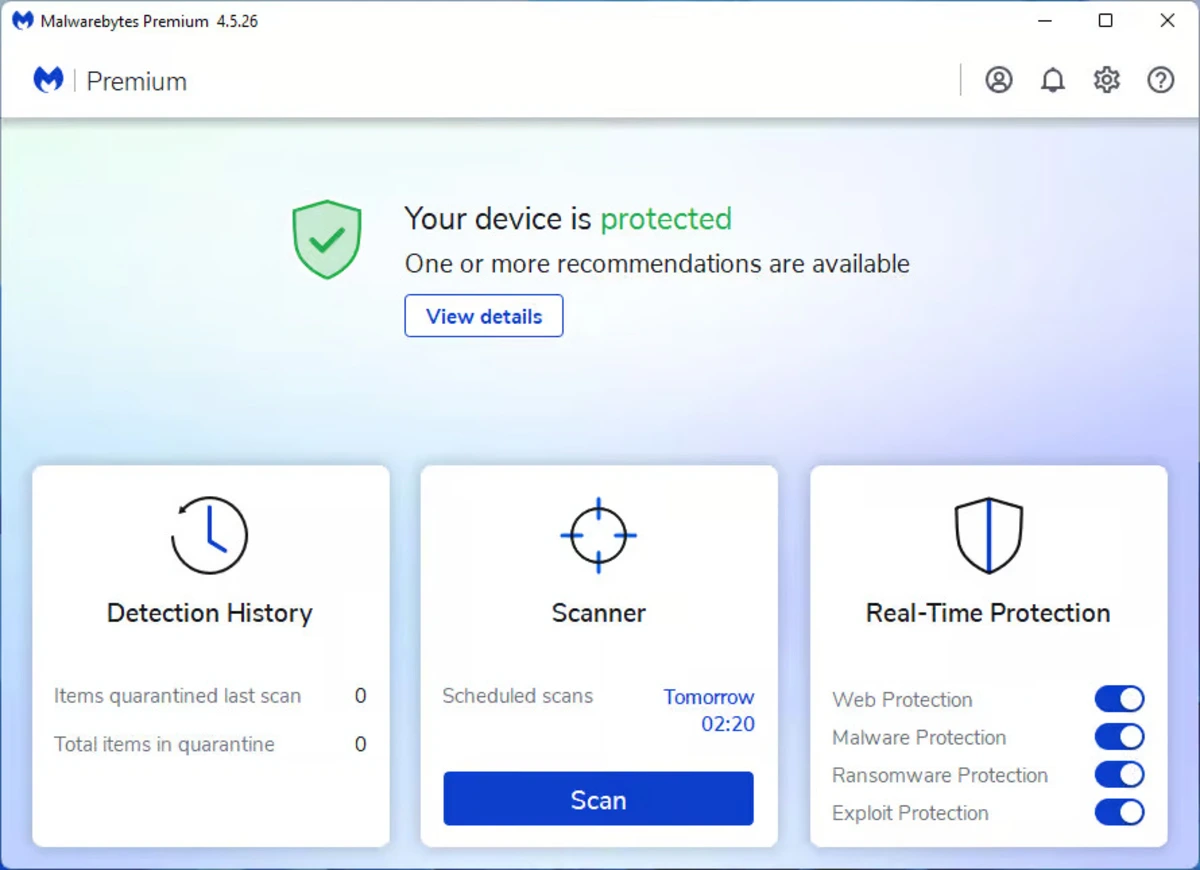Click the View details button

click(484, 316)
